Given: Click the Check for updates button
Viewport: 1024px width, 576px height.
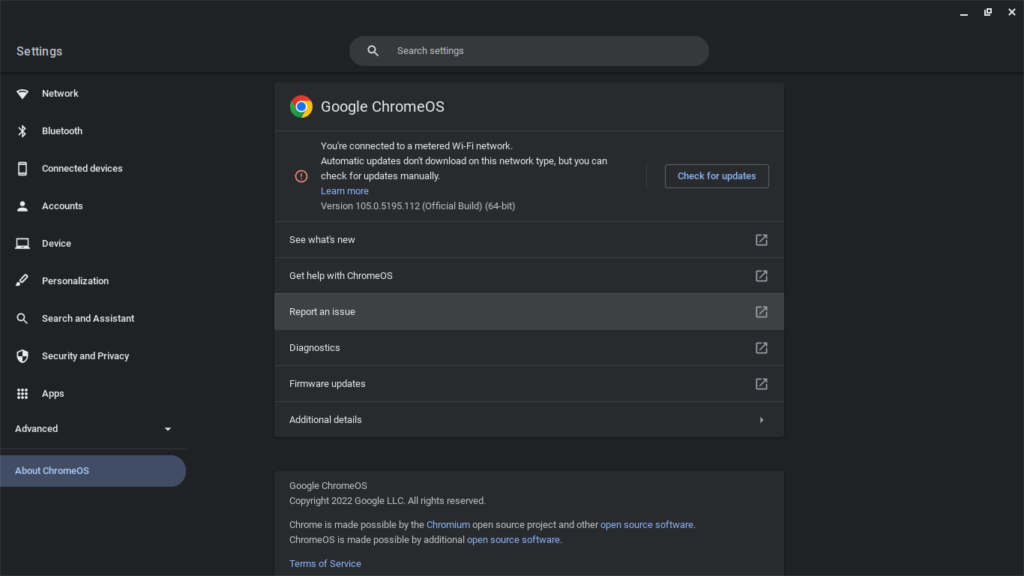Looking at the screenshot, I should point(716,176).
